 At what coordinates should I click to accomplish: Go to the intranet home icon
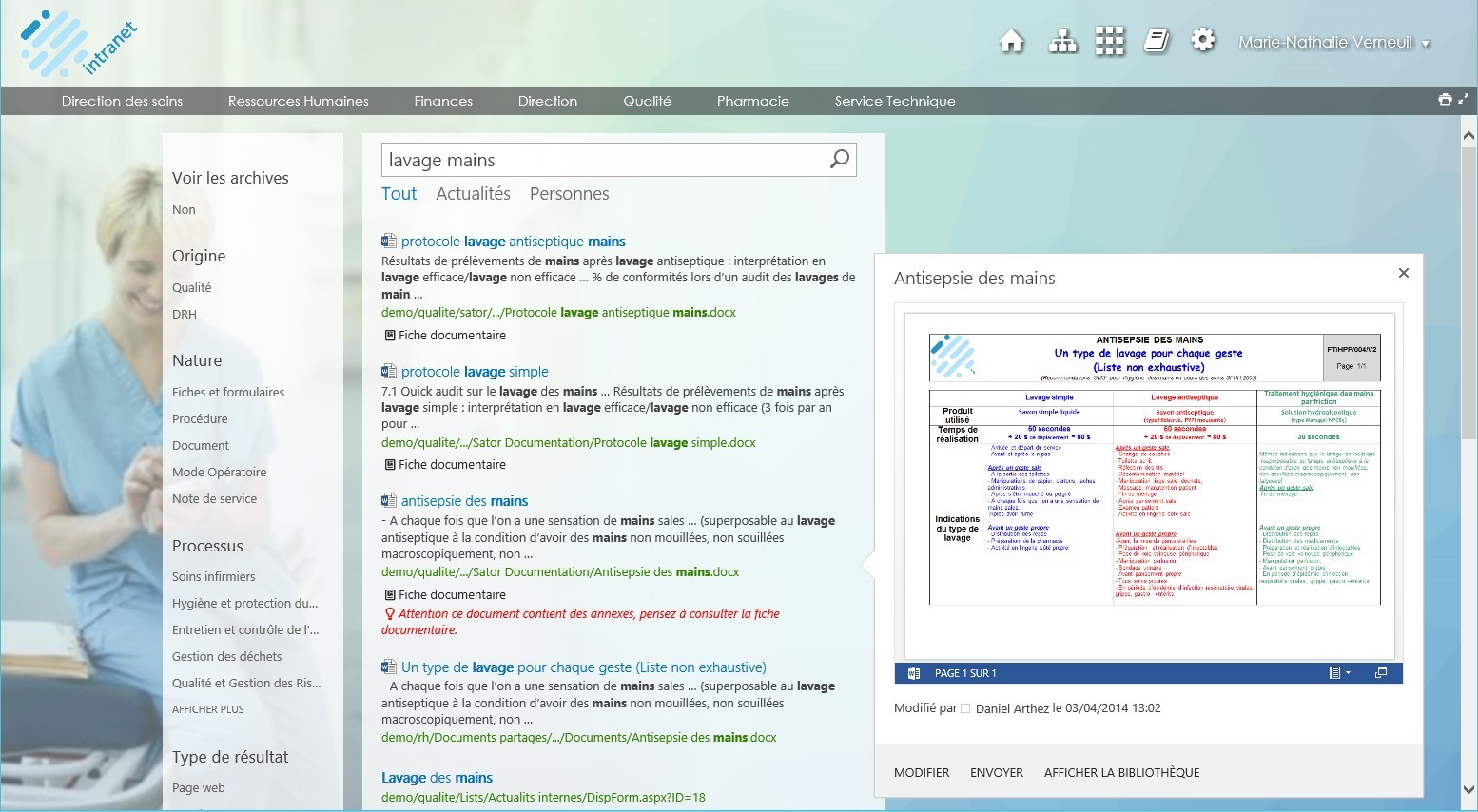[1012, 42]
